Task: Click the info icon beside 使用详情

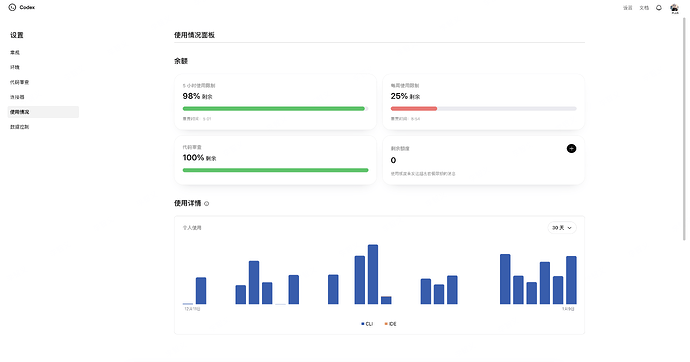Action: click(x=206, y=204)
